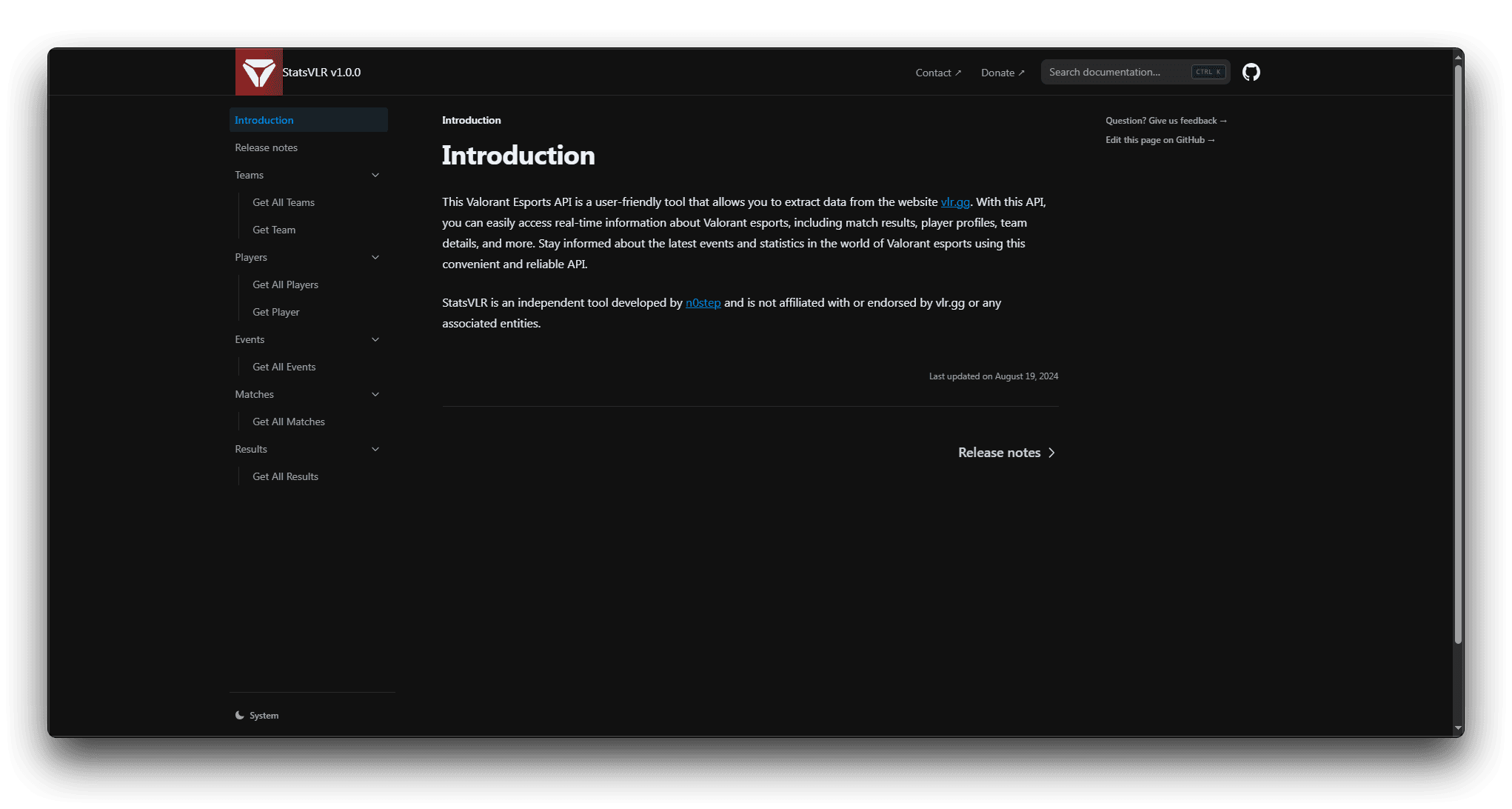Open the Donate link in header
Image resolution: width=1512 pixels, height=809 pixels.
pyautogui.click(x=1003, y=73)
